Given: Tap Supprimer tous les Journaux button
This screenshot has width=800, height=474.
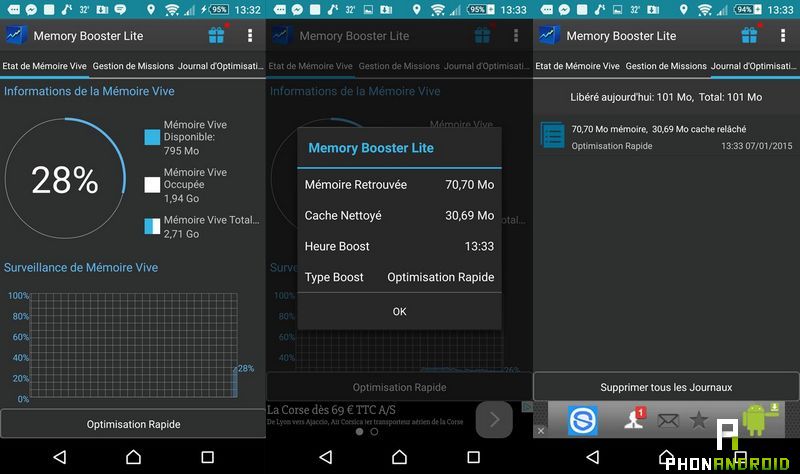Looking at the screenshot, I should (x=666, y=387).
